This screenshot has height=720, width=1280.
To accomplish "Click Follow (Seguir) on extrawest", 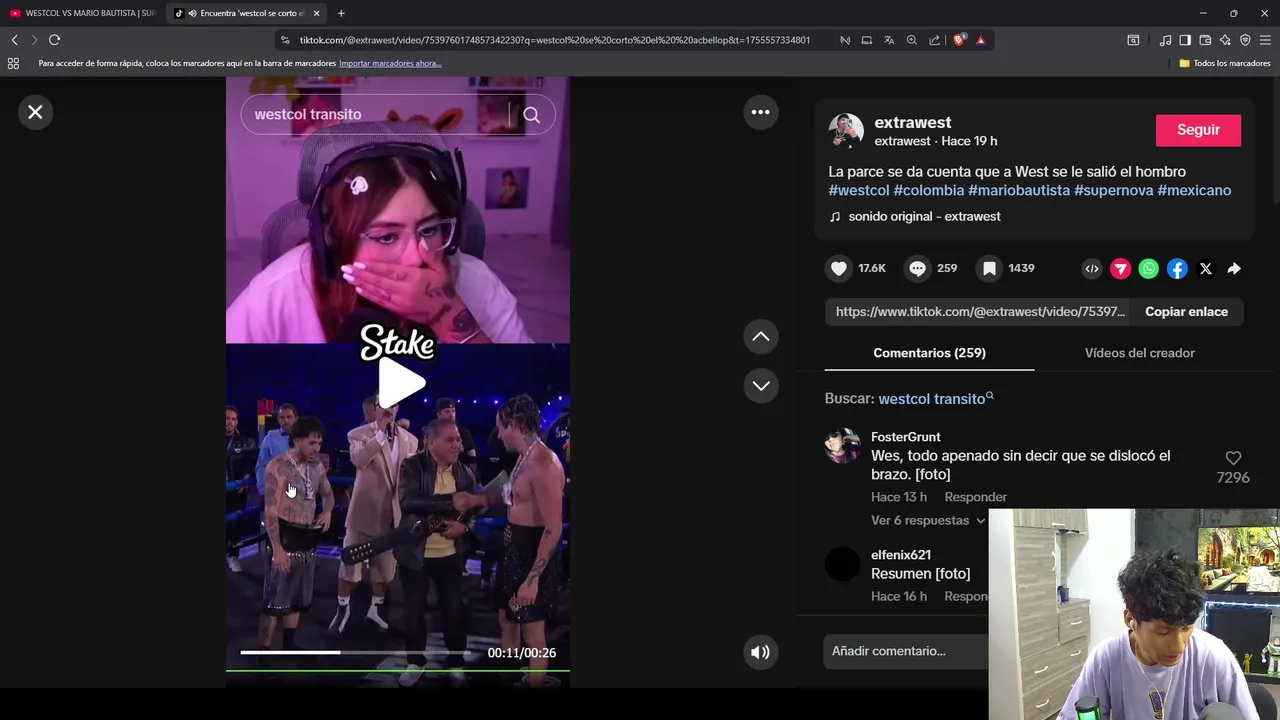I will (1198, 130).
